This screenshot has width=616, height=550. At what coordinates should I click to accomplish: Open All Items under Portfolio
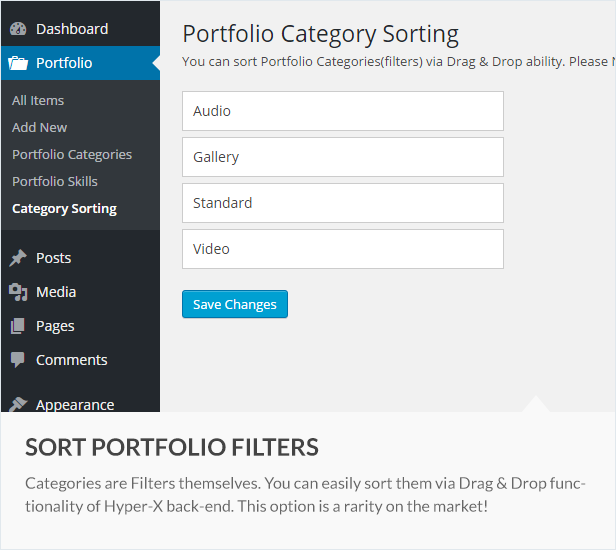pyautogui.click(x=38, y=100)
